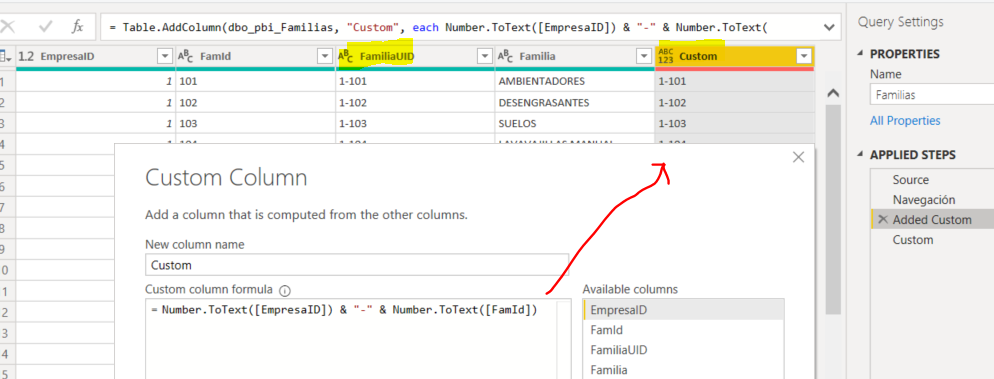Image resolution: width=994 pixels, height=379 pixels.
Task: Collapse the APPLIED STEPS section
Action: point(860,155)
